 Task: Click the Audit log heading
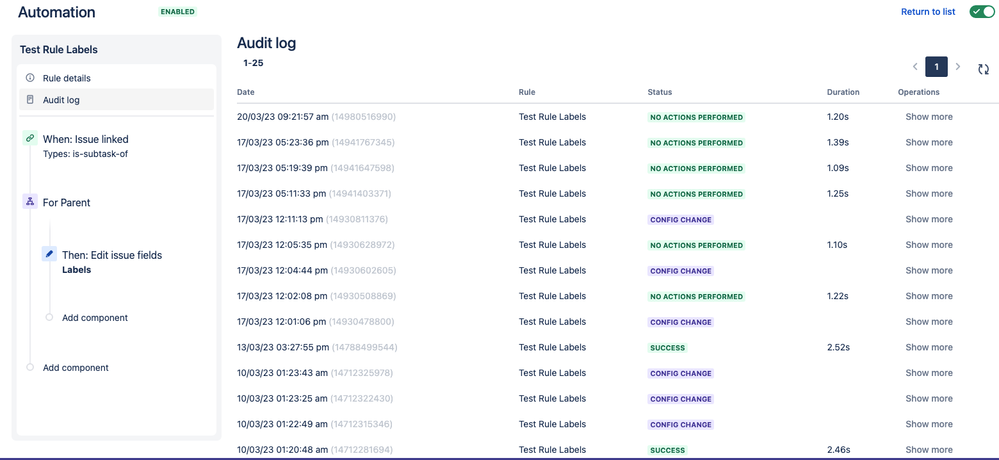point(266,43)
